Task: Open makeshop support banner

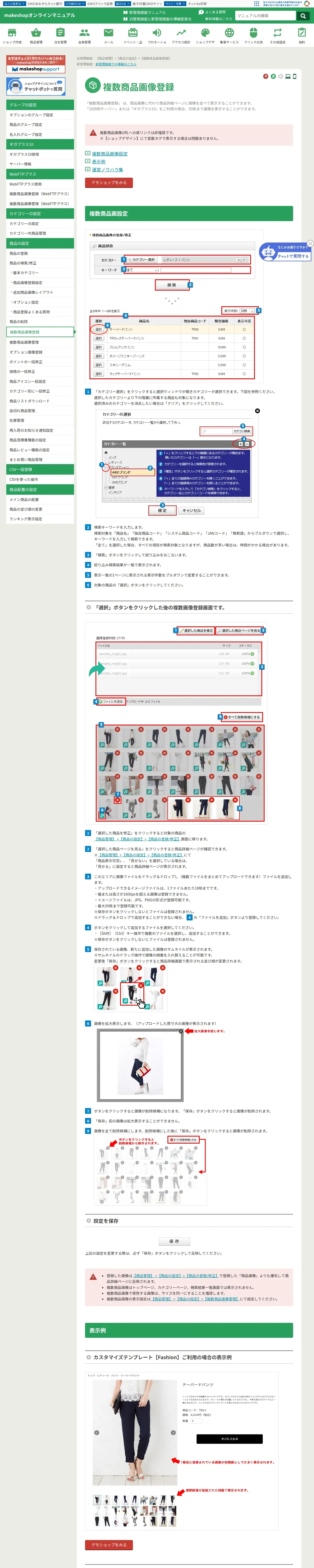Action: [35, 65]
